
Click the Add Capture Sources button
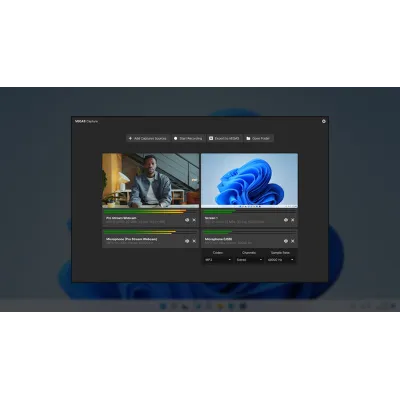(148, 138)
